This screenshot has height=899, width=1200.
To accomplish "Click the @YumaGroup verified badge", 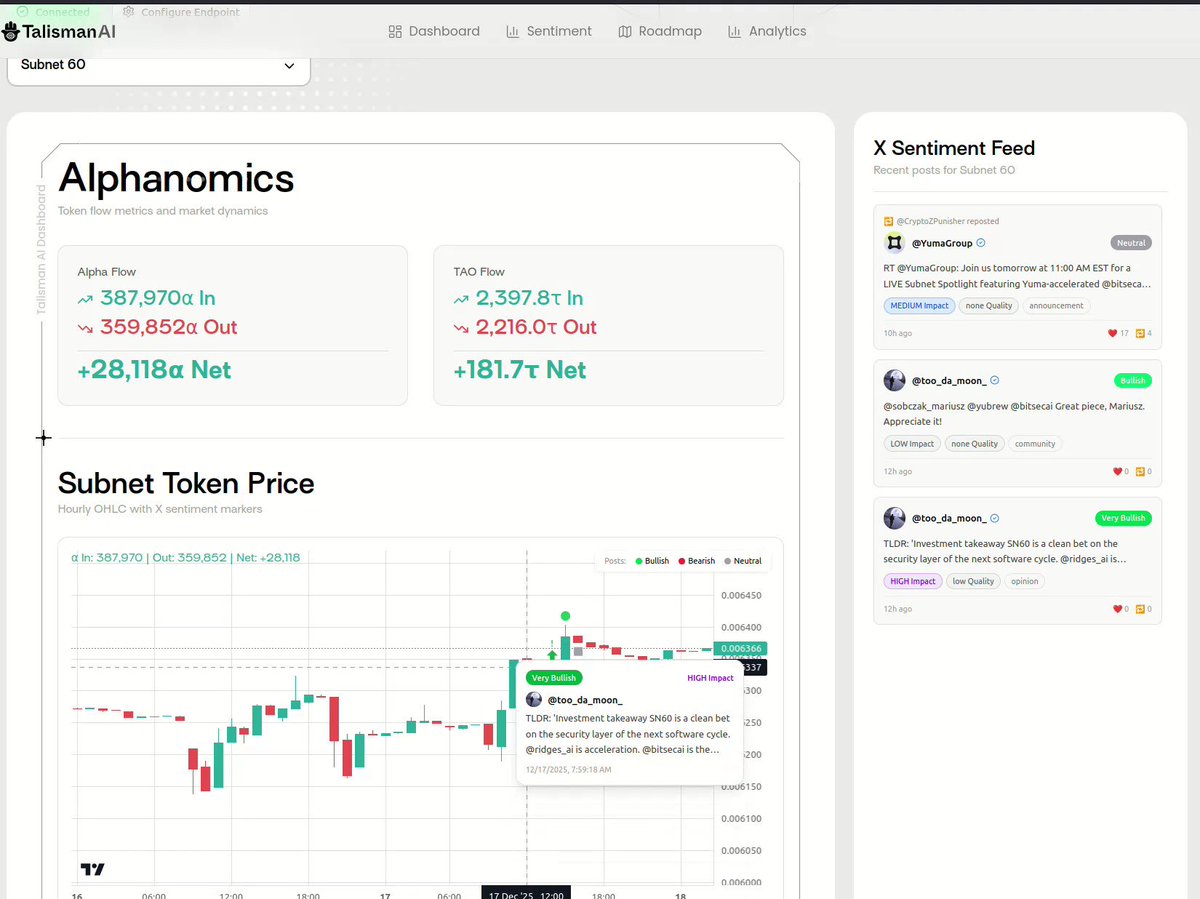I will (x=981, y=243).
